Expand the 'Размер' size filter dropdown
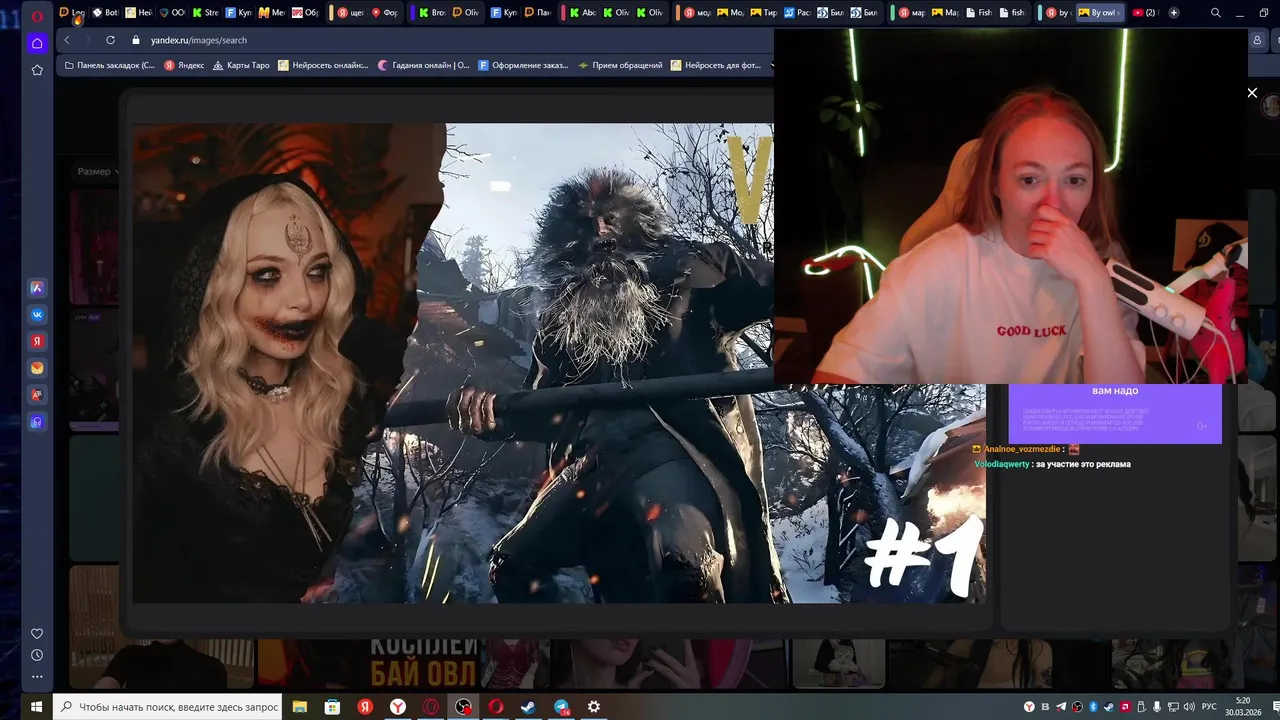 click(98, 171)
